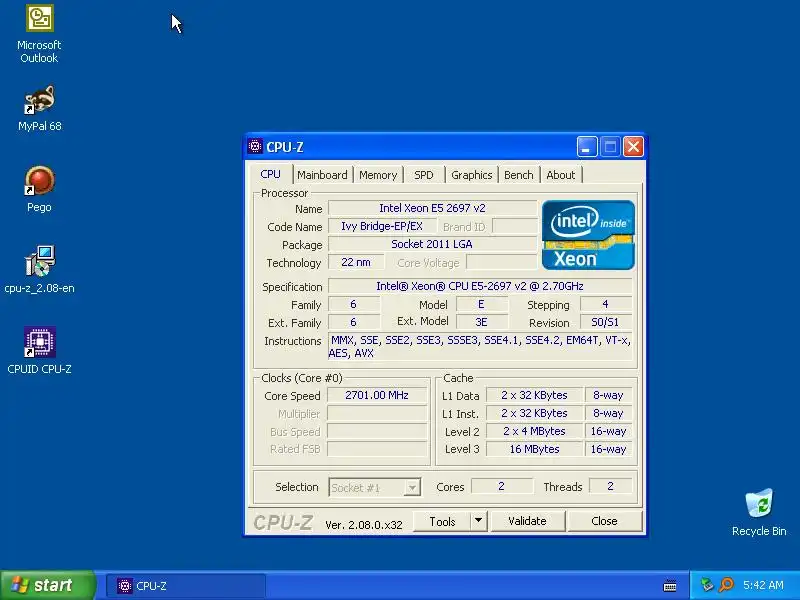Click the package value Socket 2011 LGA

(433, 244)
